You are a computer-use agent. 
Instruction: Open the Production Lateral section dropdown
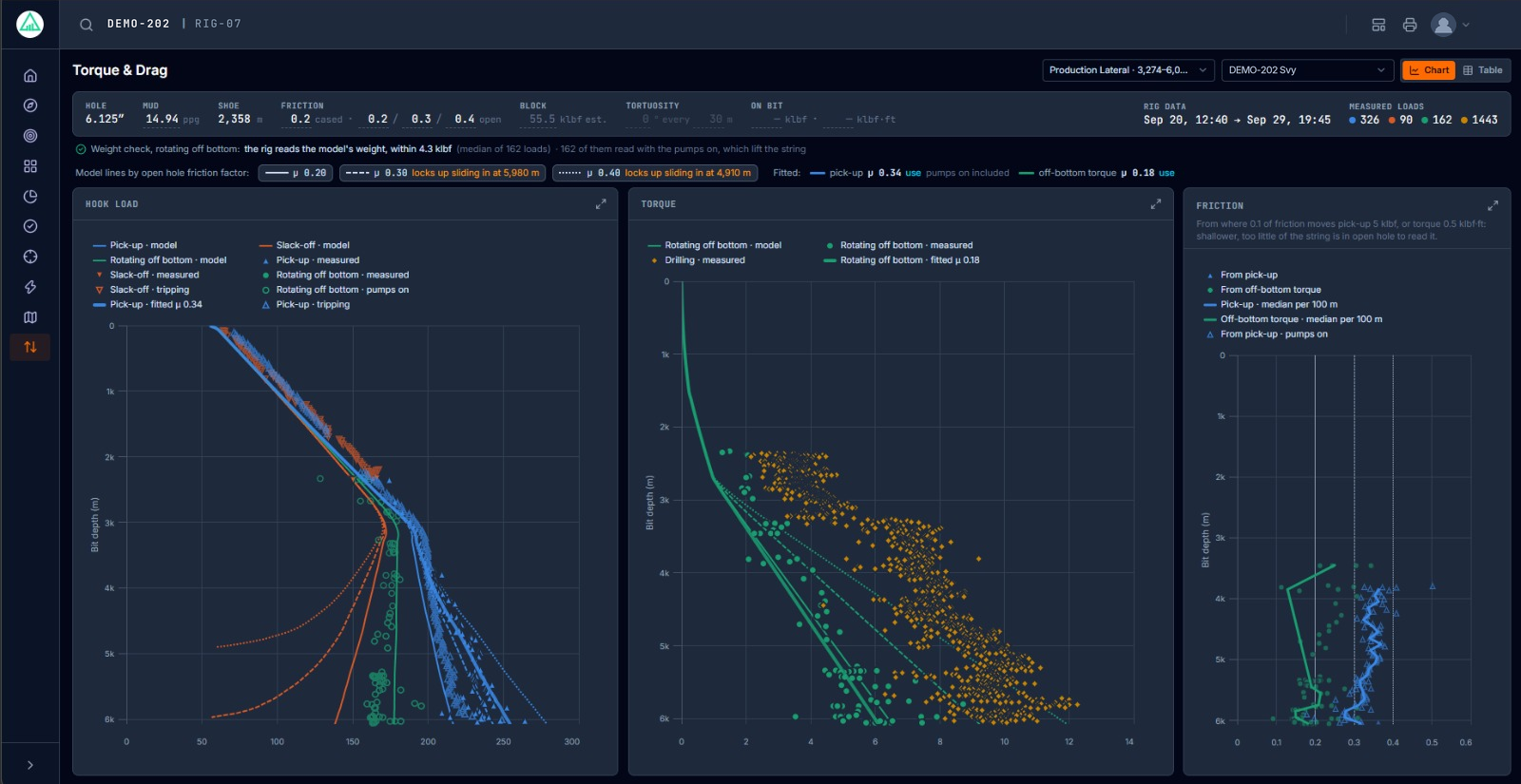(1128, 70)
